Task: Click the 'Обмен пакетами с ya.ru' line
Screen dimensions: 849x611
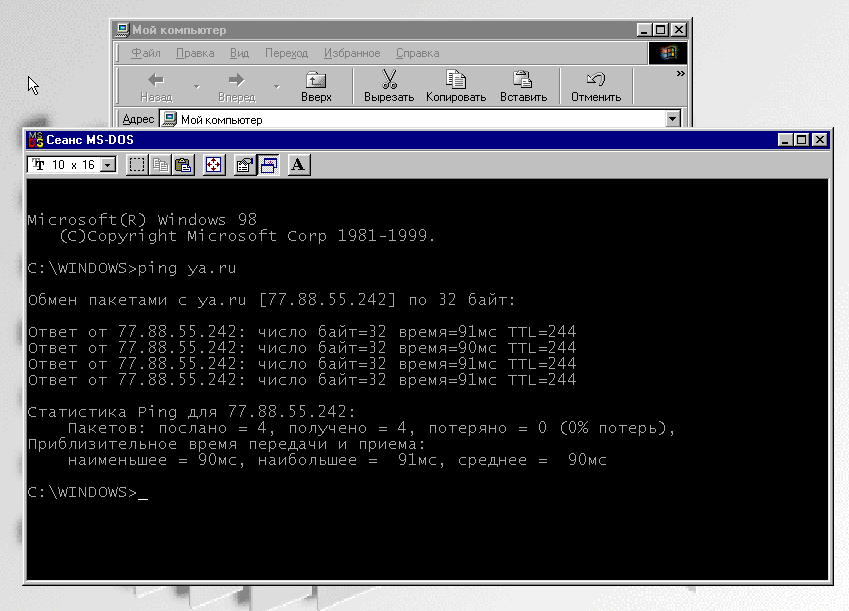Action: (x=272, y=300)
